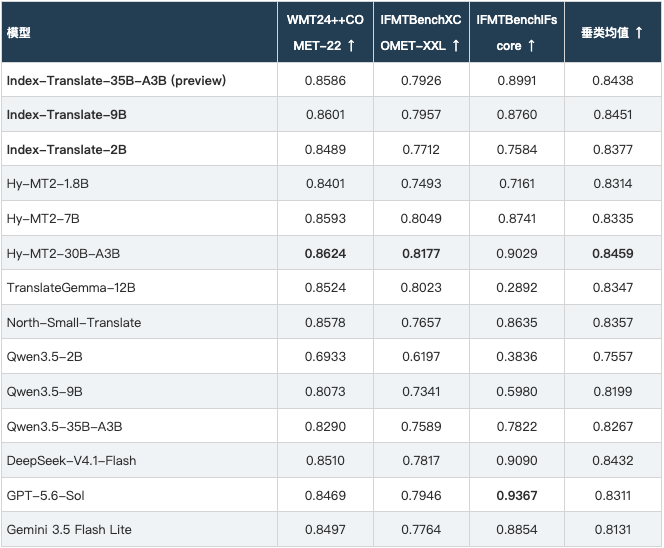Click the 0.8377 average value
The width and height of the screenshot is (664, 548).
pos(613,149)
